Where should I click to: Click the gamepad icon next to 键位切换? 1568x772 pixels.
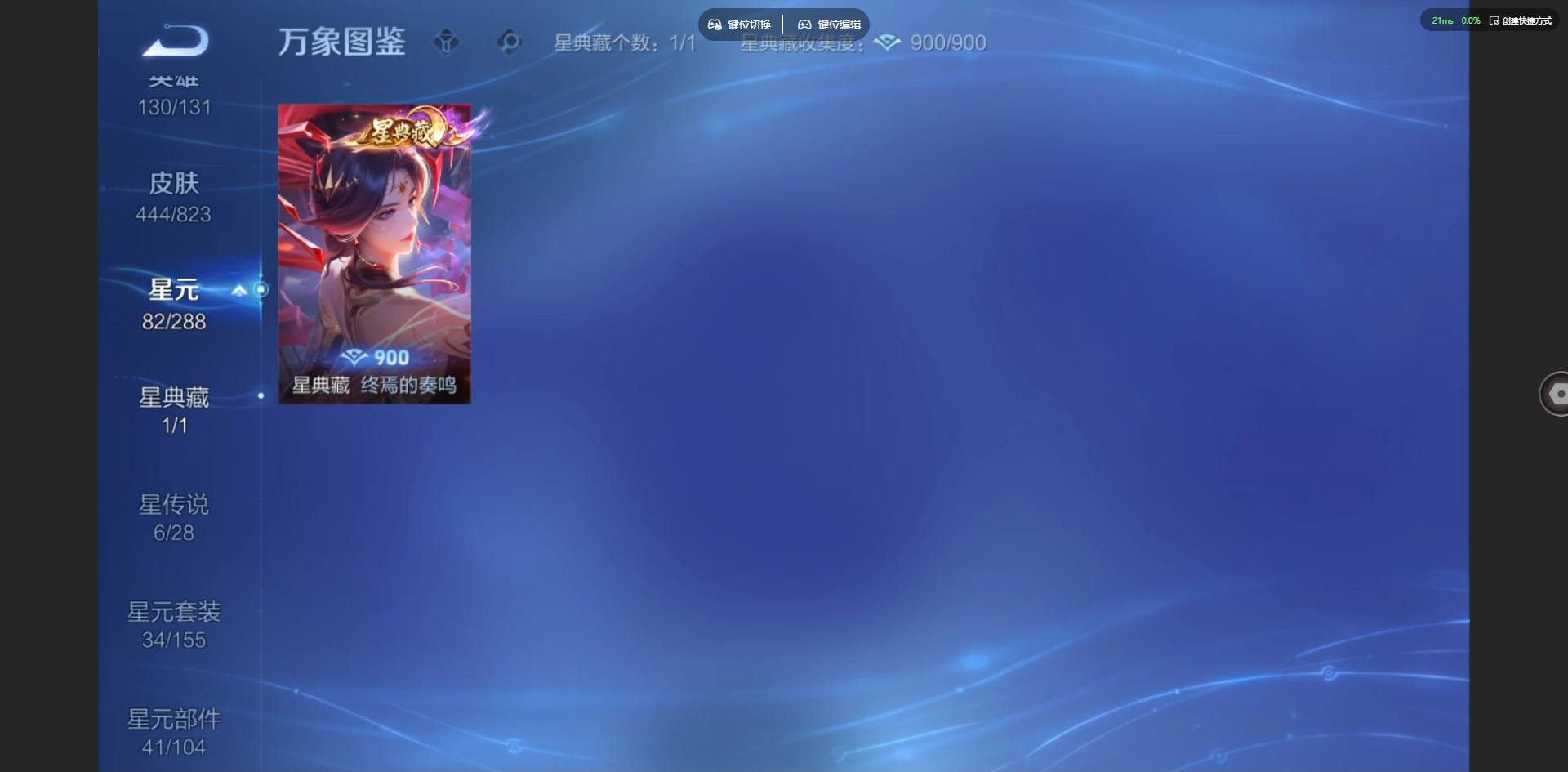click(715, 25)
